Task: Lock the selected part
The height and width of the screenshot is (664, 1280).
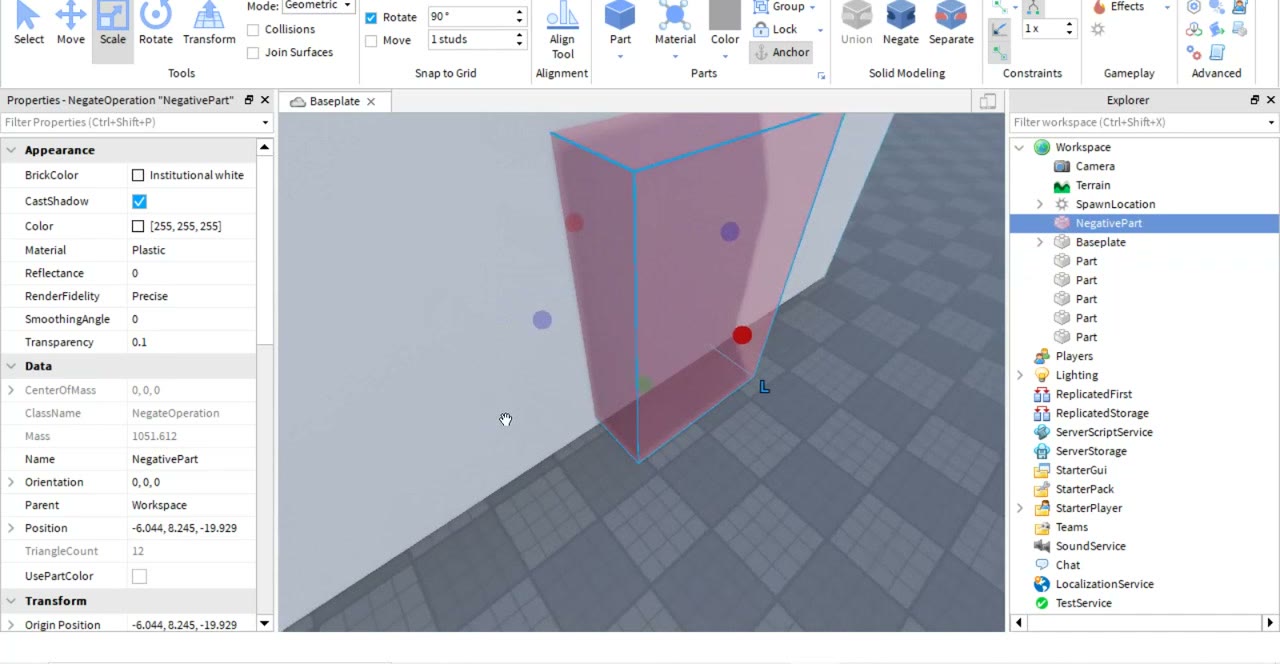Action: [776, 29]
